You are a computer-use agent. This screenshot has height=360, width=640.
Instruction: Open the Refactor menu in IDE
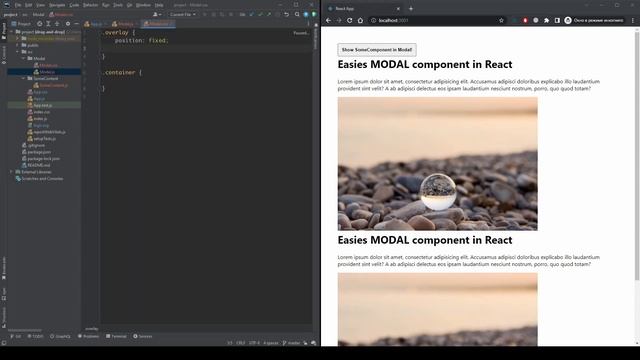click(91, 5)
